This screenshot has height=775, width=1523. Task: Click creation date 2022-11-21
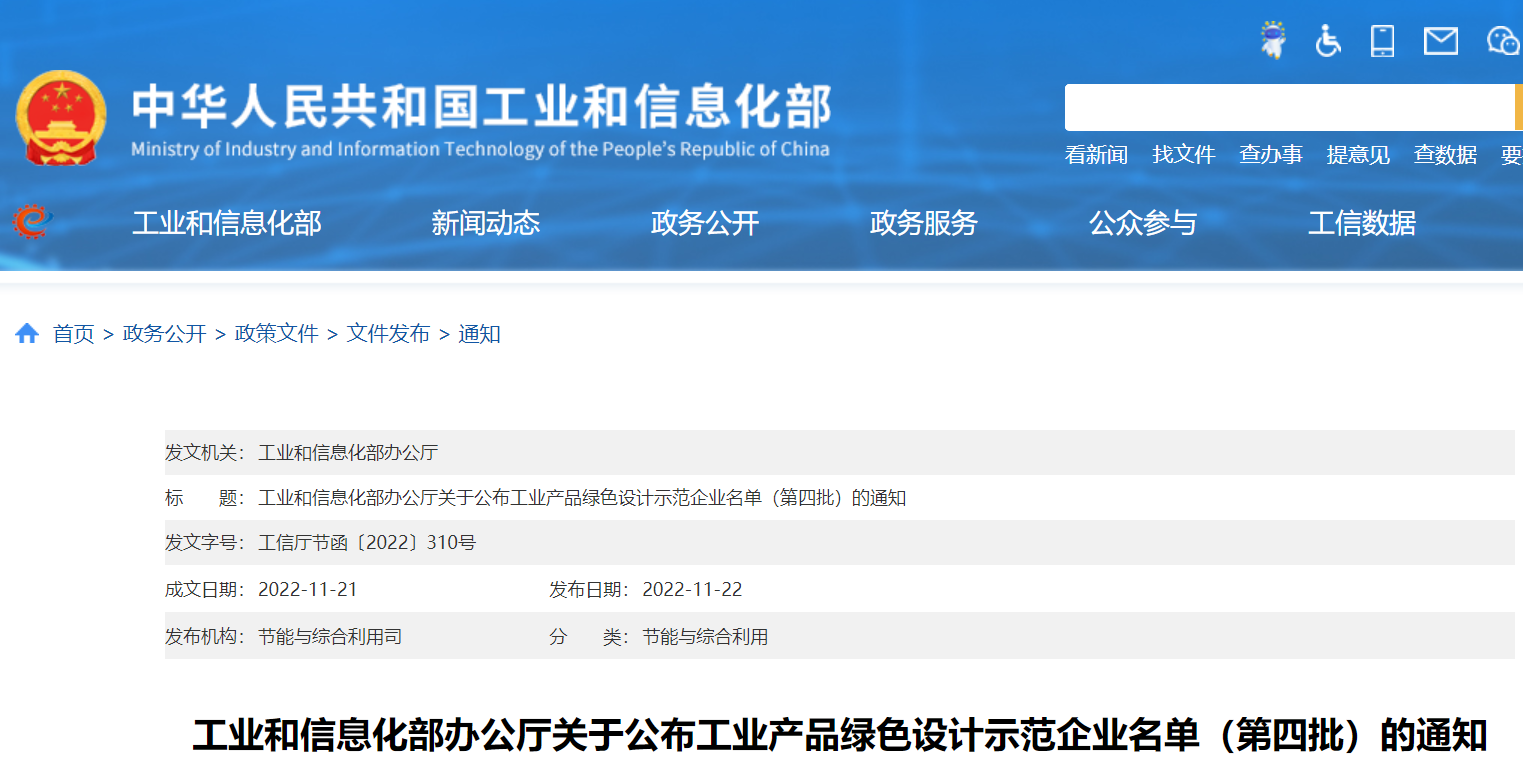pyautogui.click(x=307, y=590)
